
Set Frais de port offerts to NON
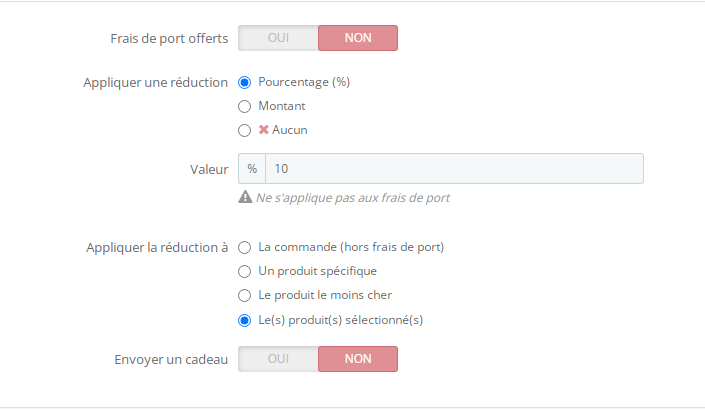pyautogui.click(x=358, y=38)
